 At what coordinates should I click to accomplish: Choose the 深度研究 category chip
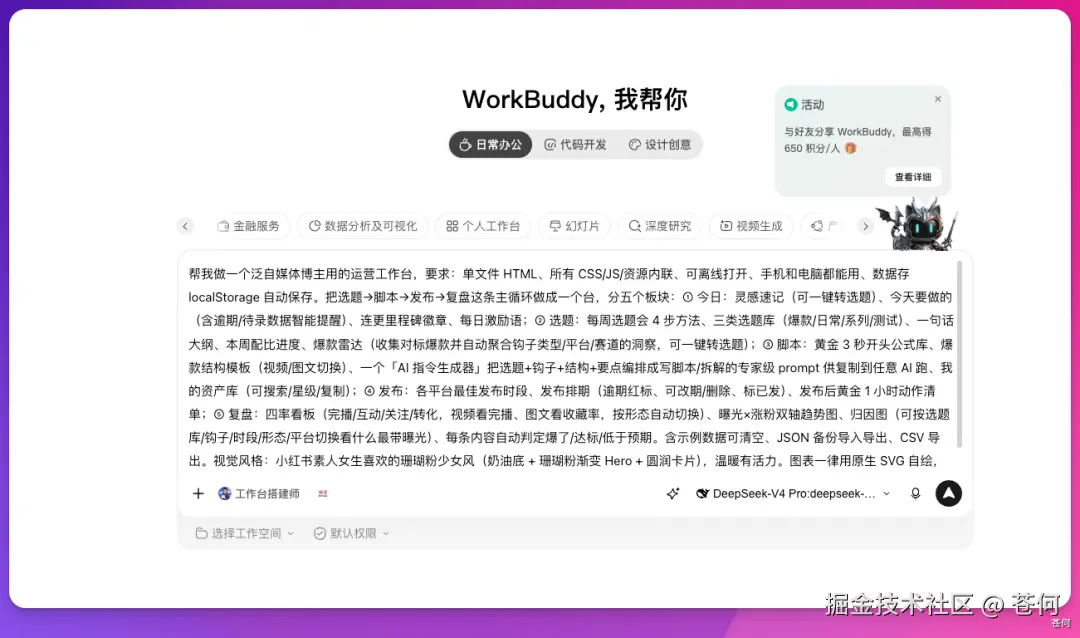click(x=660, y=226)
